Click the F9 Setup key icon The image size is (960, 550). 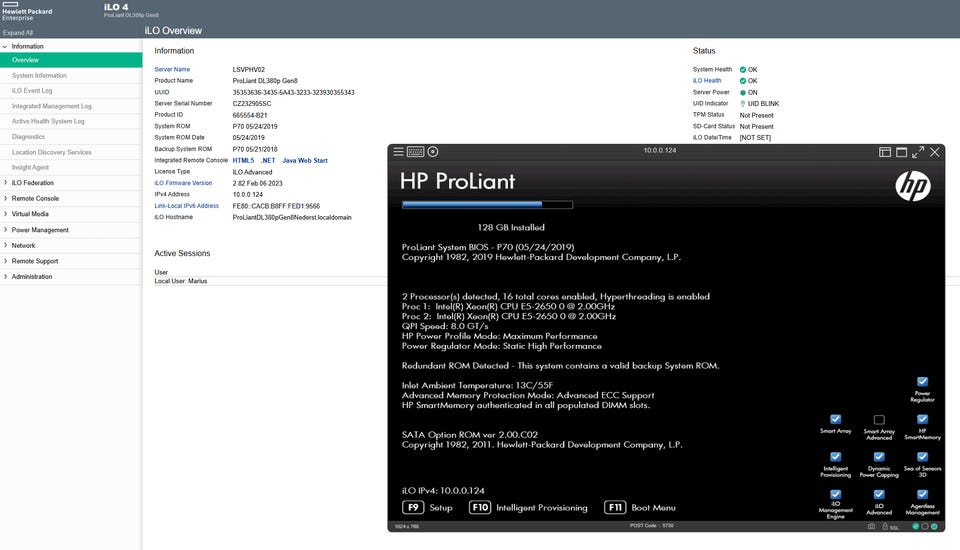pos(413,507)
